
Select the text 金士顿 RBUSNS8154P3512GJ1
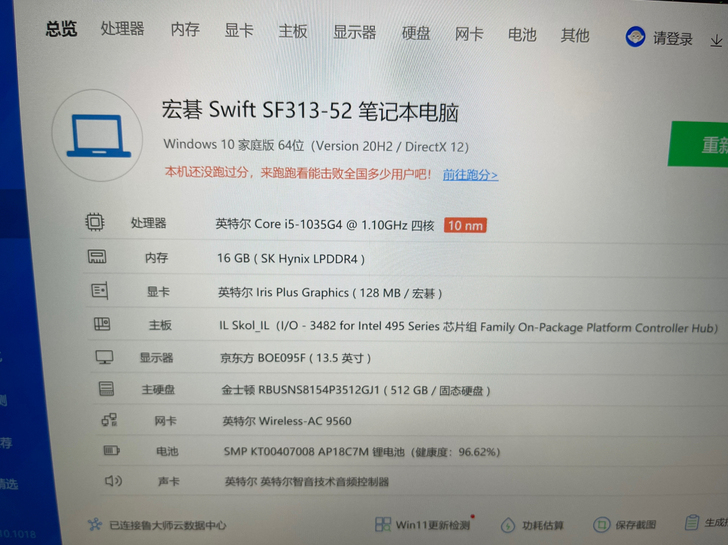tap(300, 389)
